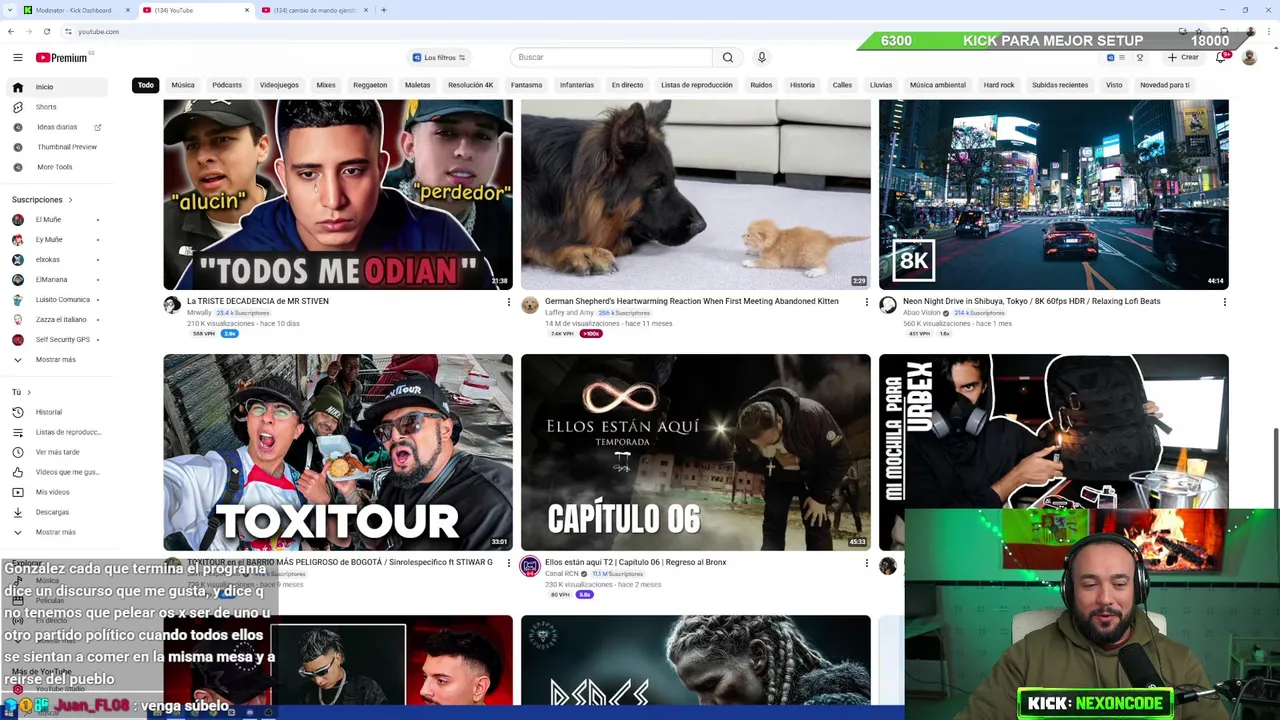Viewport: 1280px width, 720px height.
Task: Select the Novedad para ti chip
Action: [x=1164, y=85]
